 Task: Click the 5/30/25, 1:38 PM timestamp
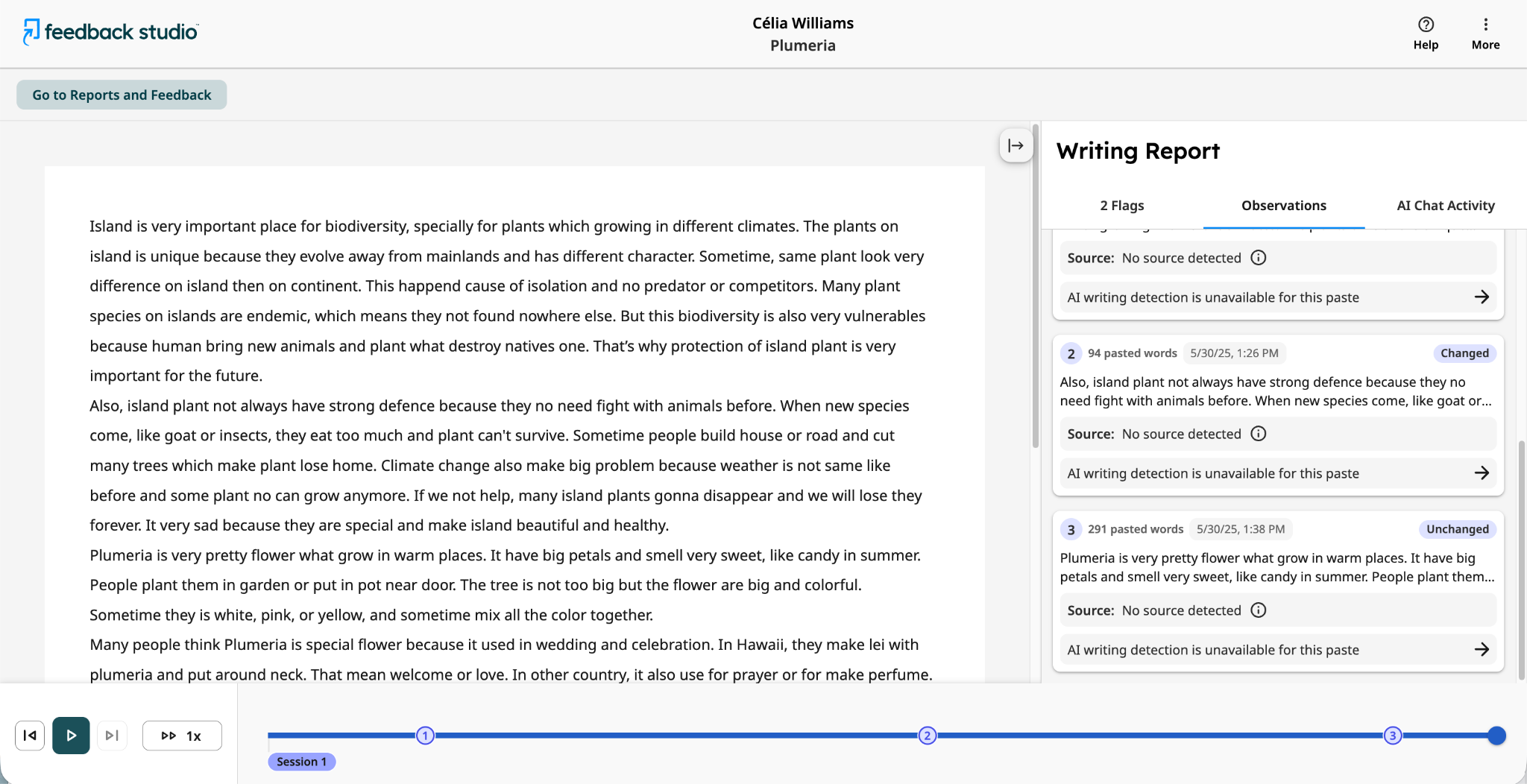tap(1241, 529)
